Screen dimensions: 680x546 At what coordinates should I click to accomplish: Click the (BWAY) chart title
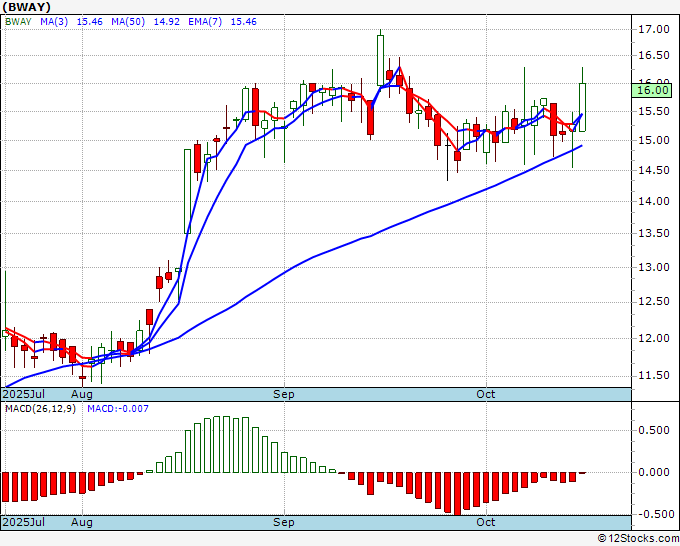[28, 6]
